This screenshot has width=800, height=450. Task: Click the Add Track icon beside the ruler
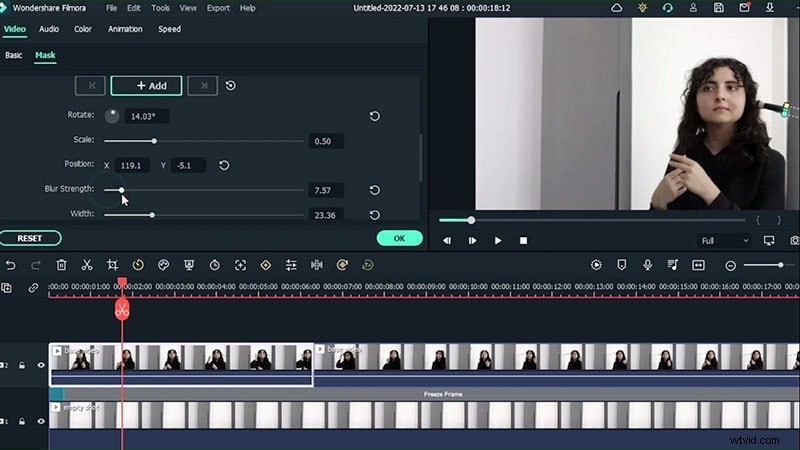click(7, 288)
